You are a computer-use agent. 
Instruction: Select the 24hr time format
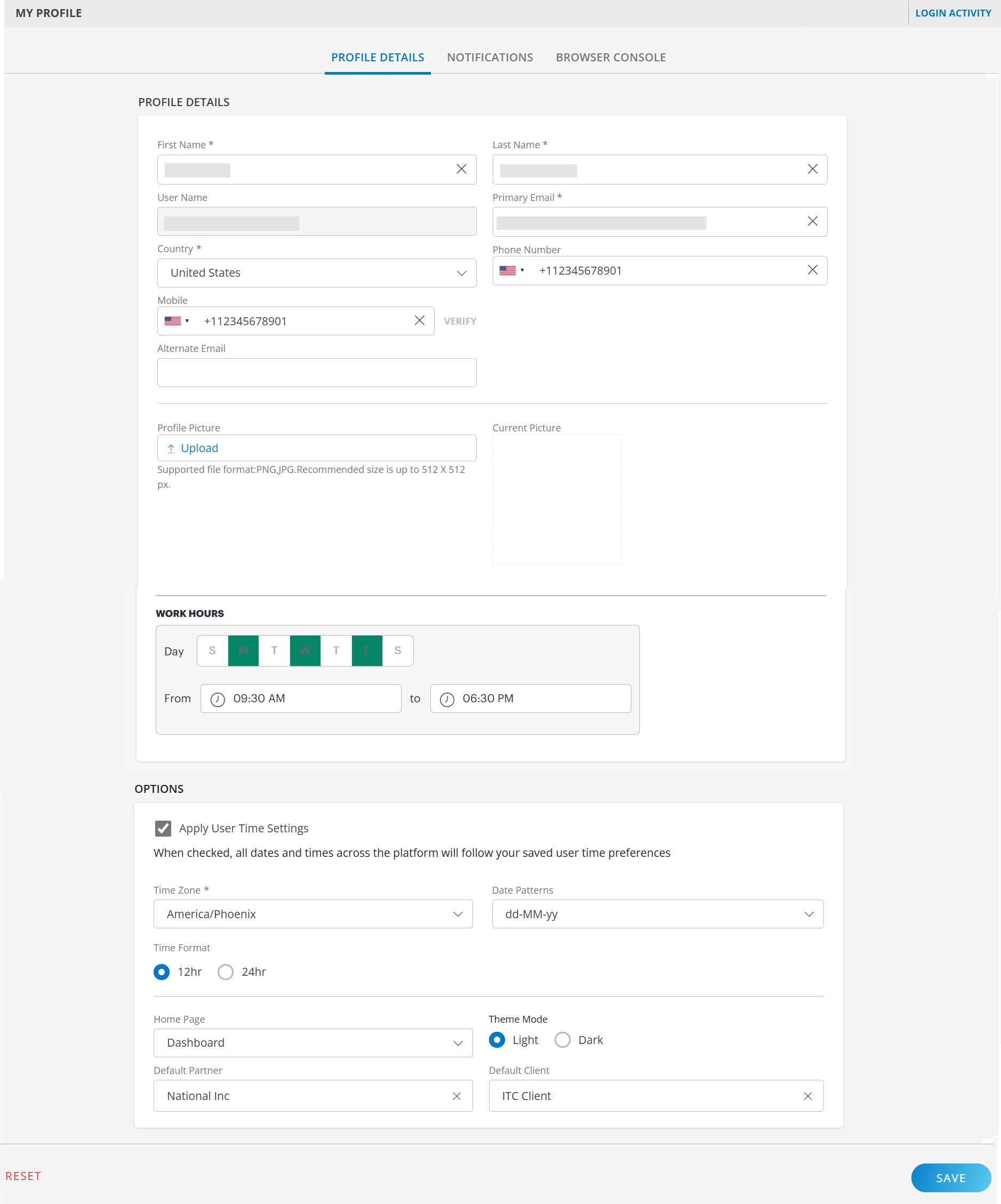pos(225,972)
